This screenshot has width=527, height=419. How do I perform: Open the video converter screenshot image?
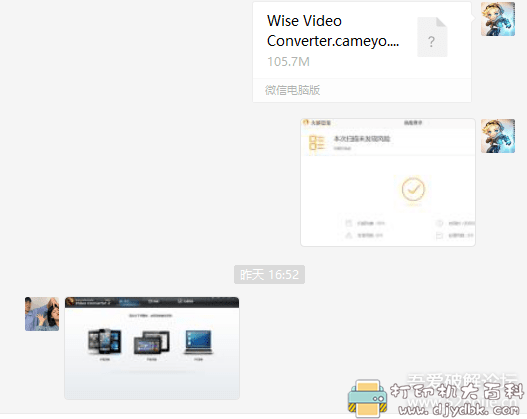tap(152, 348)
